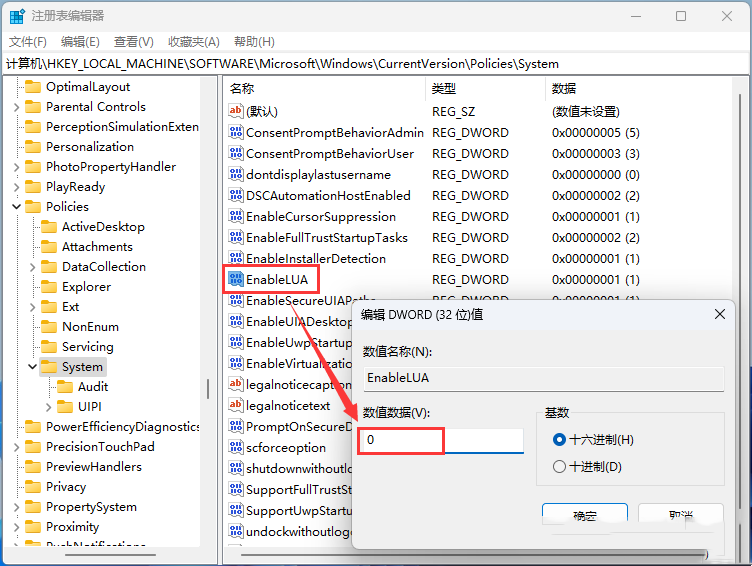Click the registry path address bar
The width and height of the screenshot is (752, 566).
[376, 64]
